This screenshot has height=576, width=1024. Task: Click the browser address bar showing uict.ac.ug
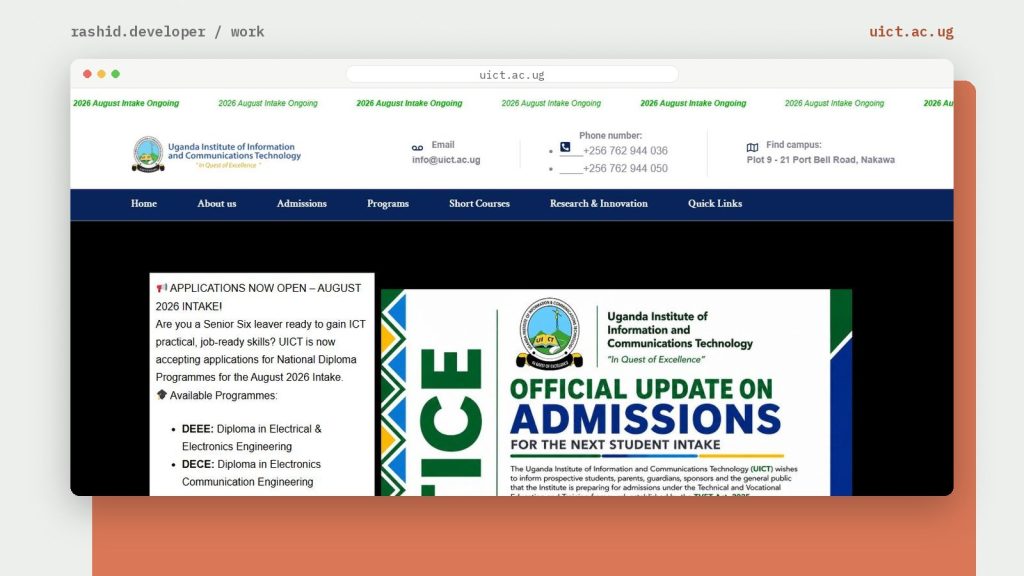[512, 74]
